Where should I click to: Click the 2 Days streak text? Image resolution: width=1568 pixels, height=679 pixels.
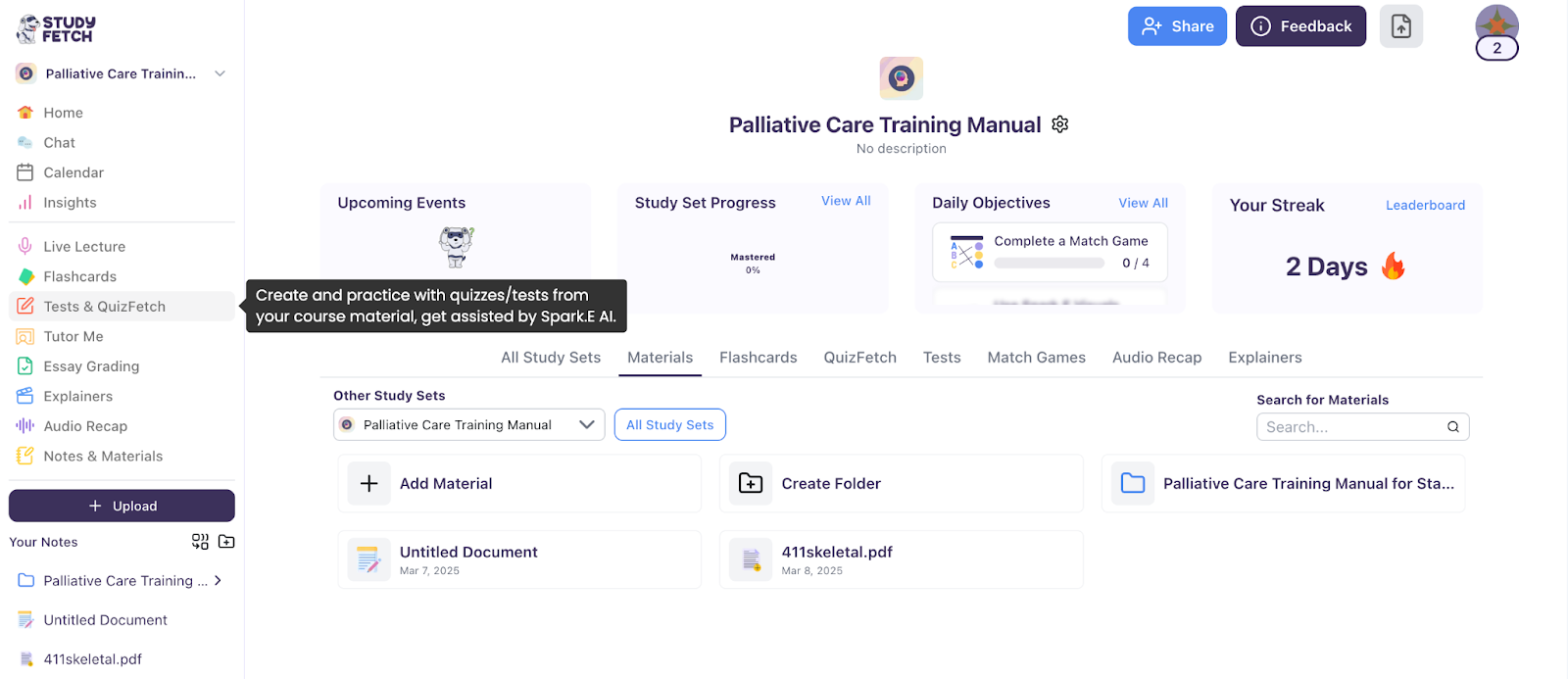1326,267
